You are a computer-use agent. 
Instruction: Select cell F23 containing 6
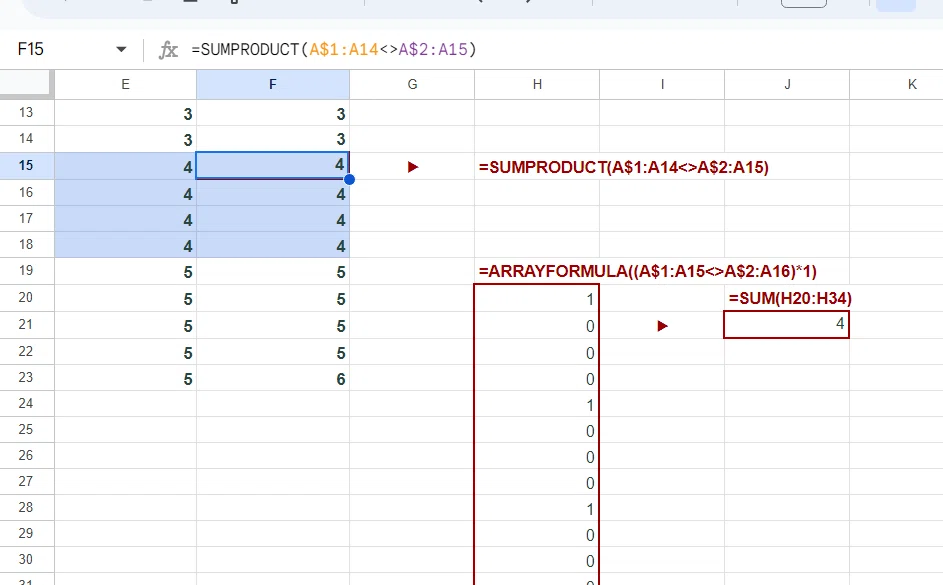tap(272, 378)
